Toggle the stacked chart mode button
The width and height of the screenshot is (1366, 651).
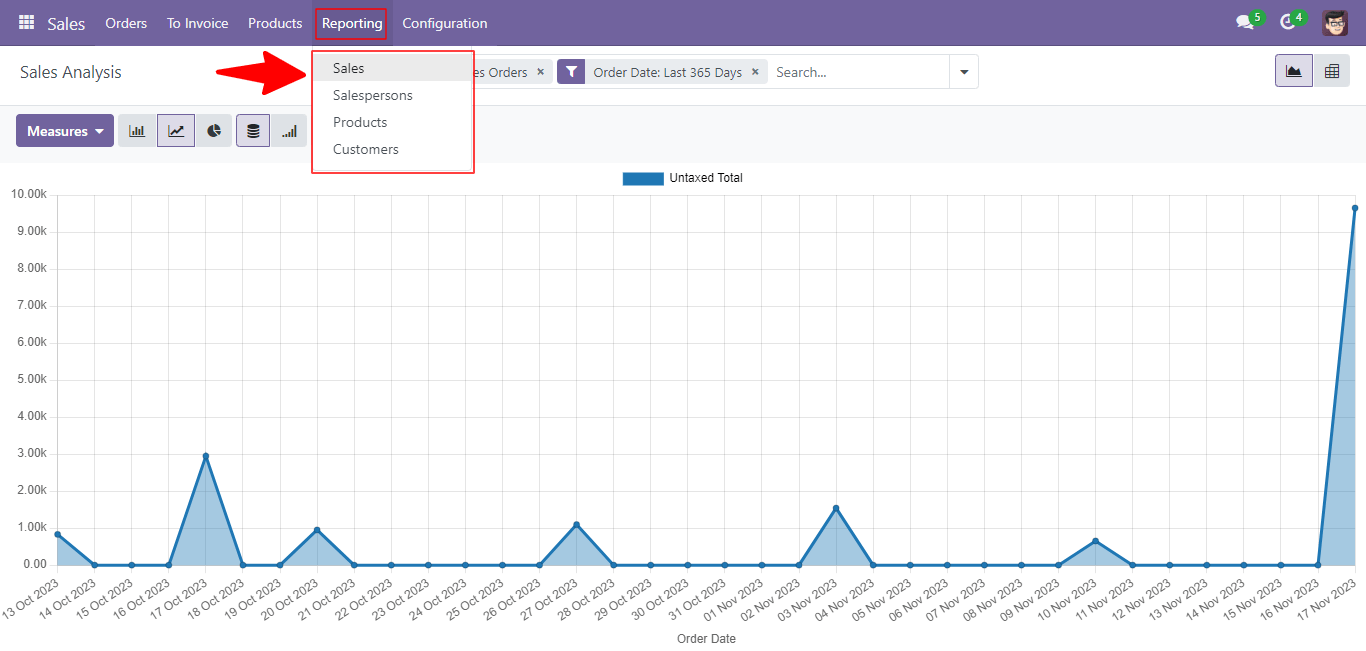click(x=253, y=131)
